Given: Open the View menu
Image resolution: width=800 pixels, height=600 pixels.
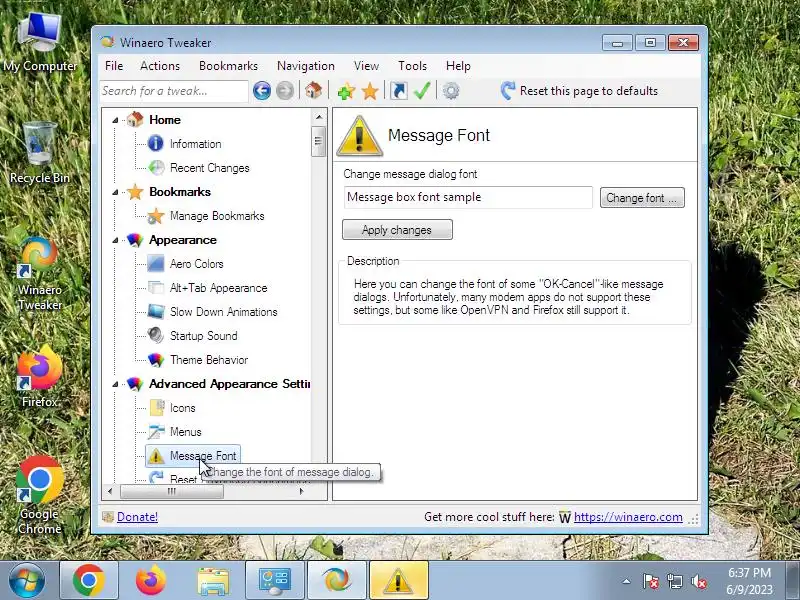Looking at the screenshot, I should 366,66.
